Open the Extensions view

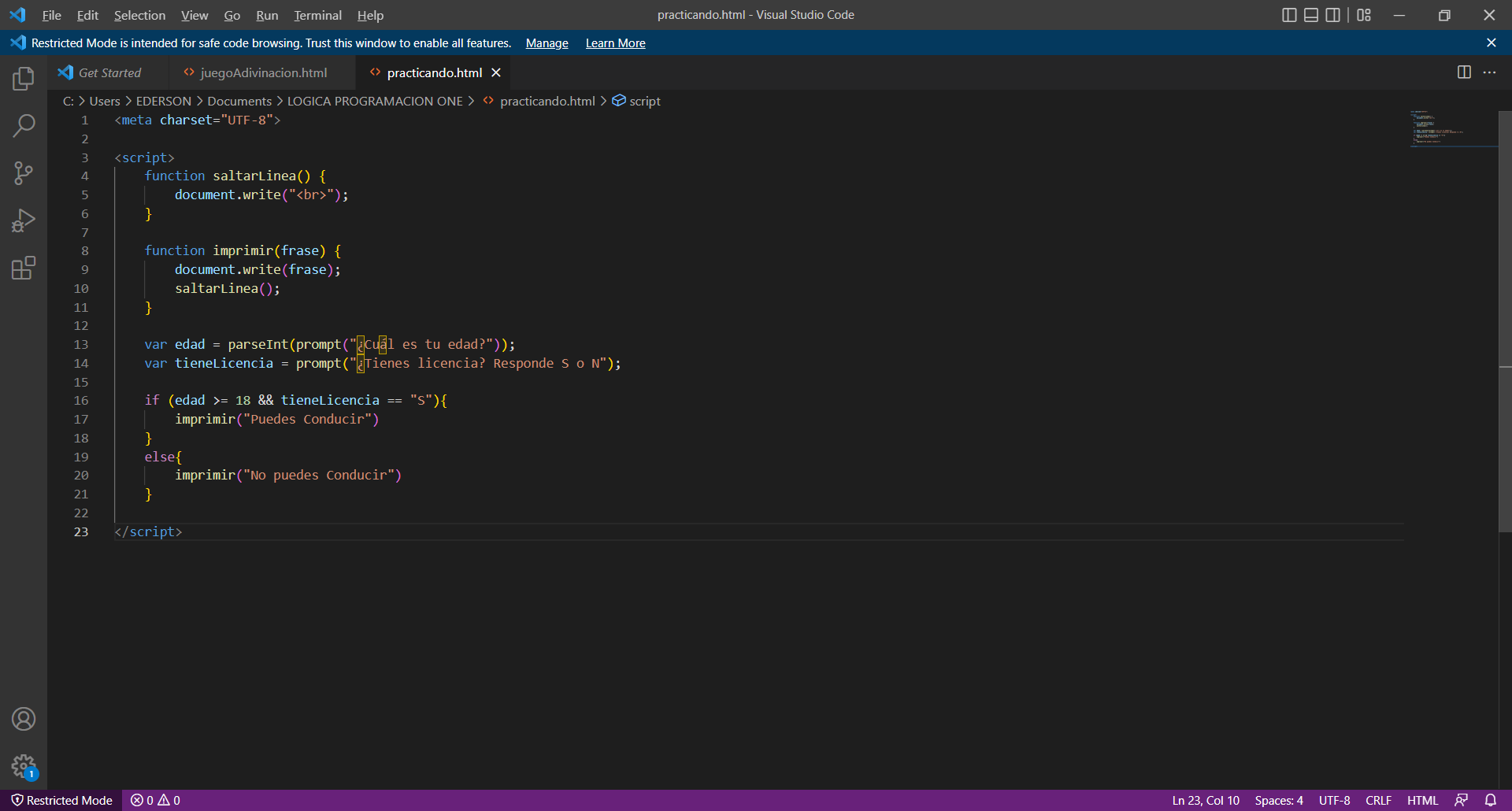[x=24, y=268]
